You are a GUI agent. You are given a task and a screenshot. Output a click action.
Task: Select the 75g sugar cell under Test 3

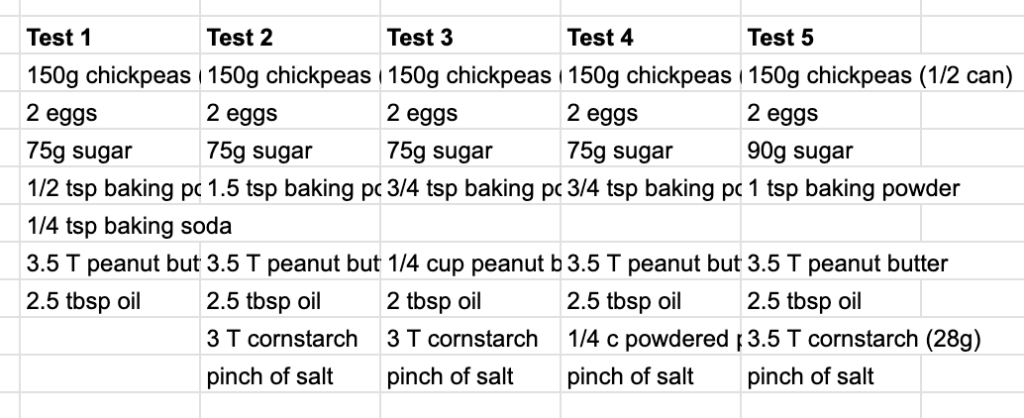439,151
